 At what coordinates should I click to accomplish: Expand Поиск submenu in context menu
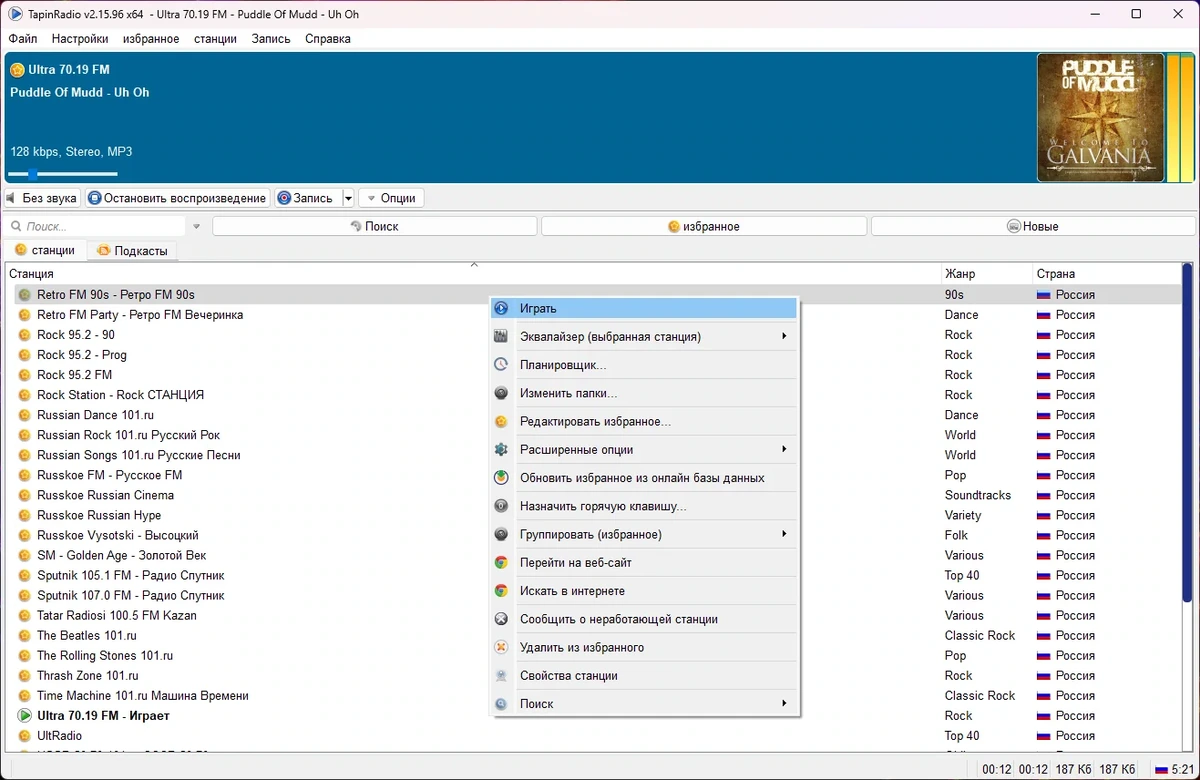784,704
